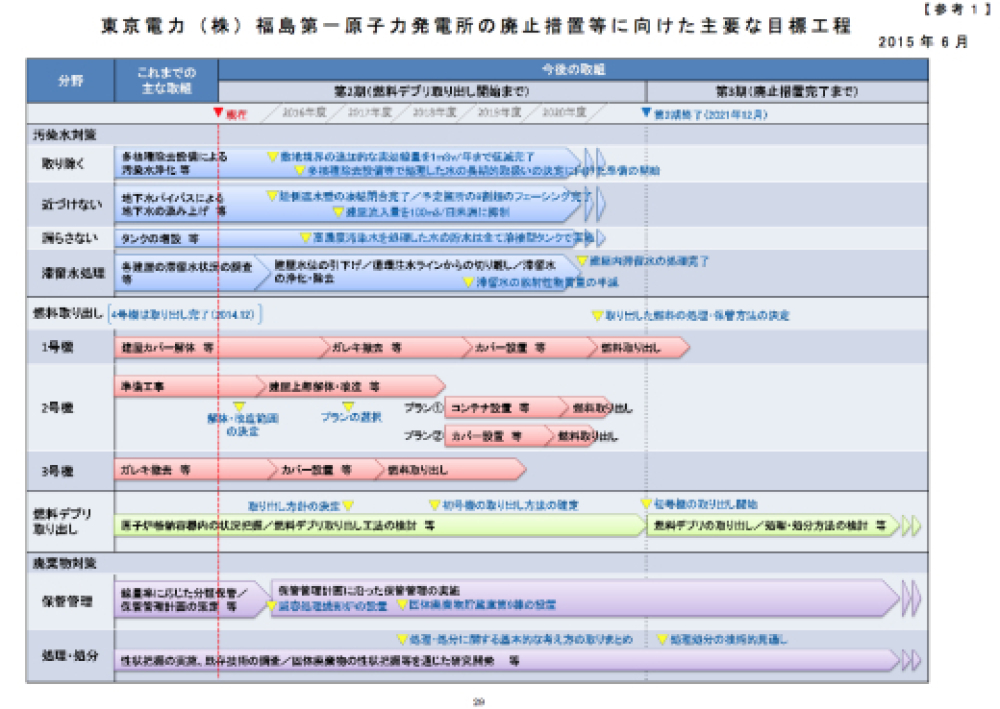Click the 近づけない row label
Screen dimensions: 1000x709
(71, 205)
